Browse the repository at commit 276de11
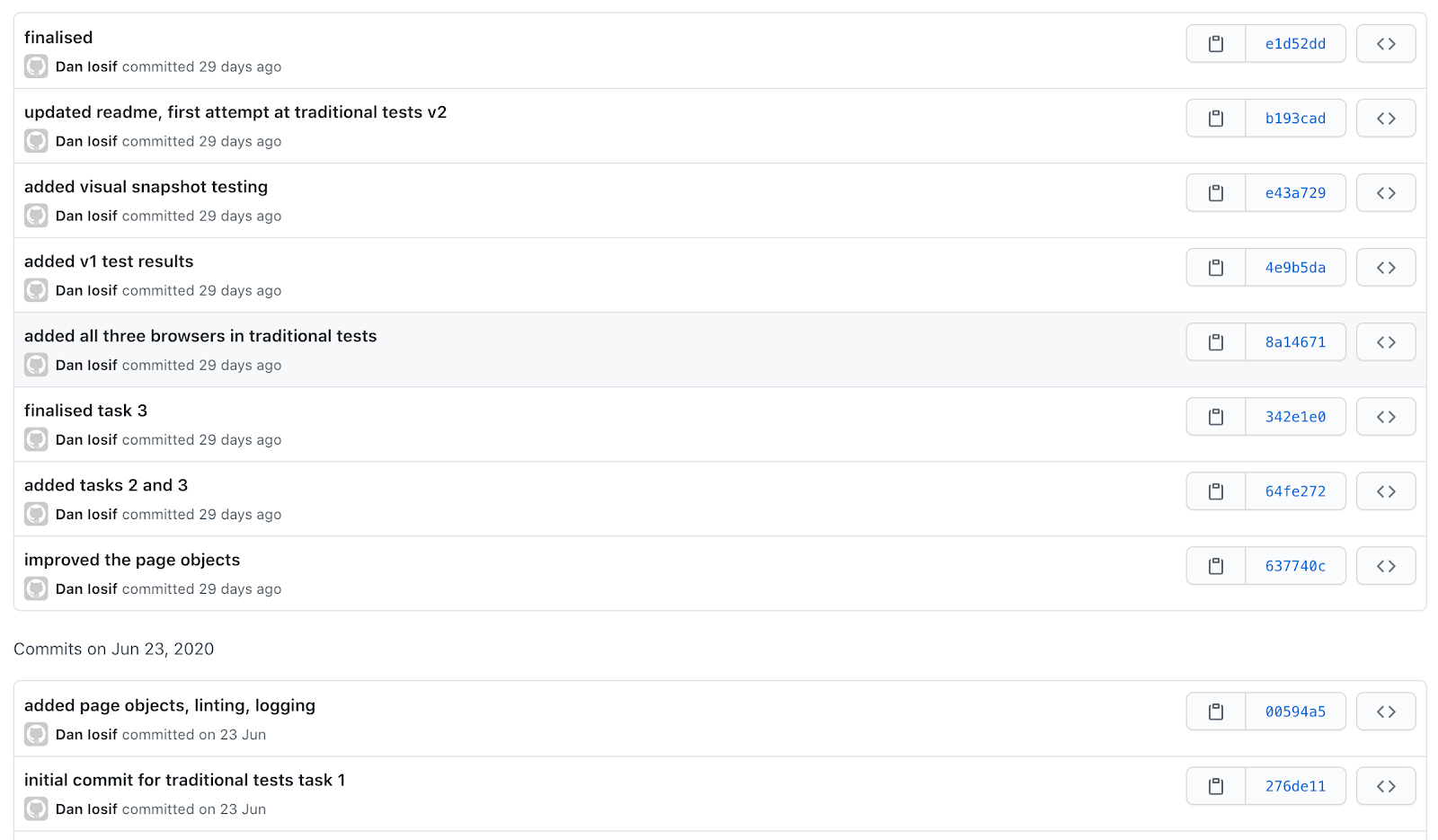 coord(1385,786)
